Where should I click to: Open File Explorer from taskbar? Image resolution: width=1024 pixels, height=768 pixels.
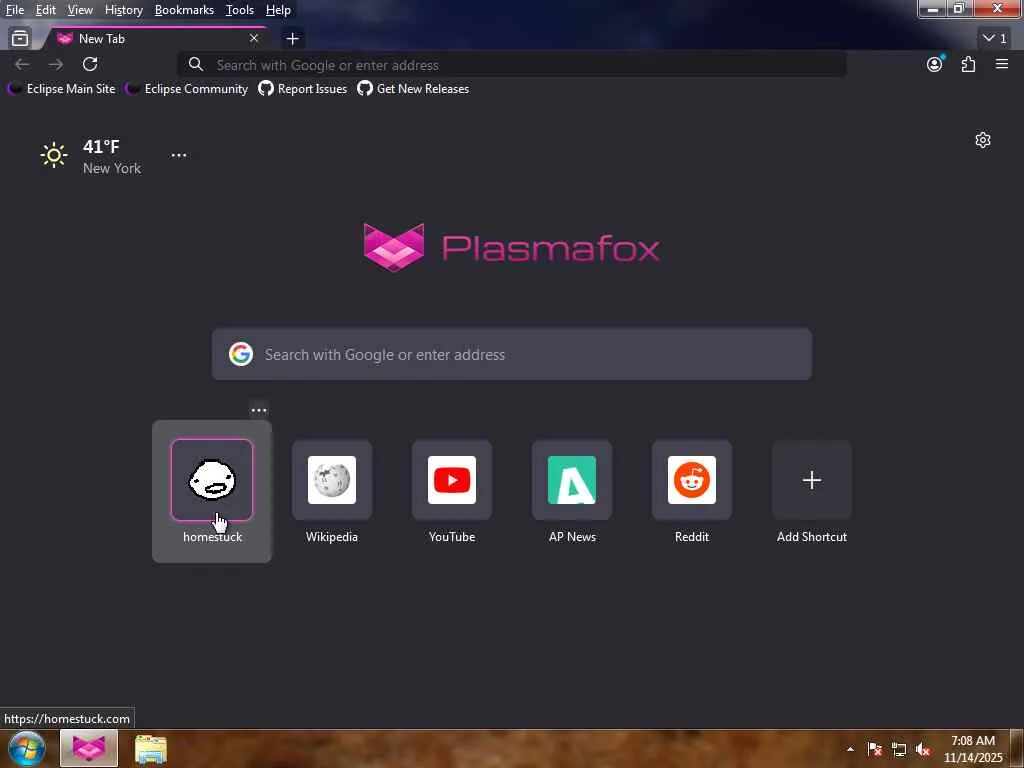151,749
